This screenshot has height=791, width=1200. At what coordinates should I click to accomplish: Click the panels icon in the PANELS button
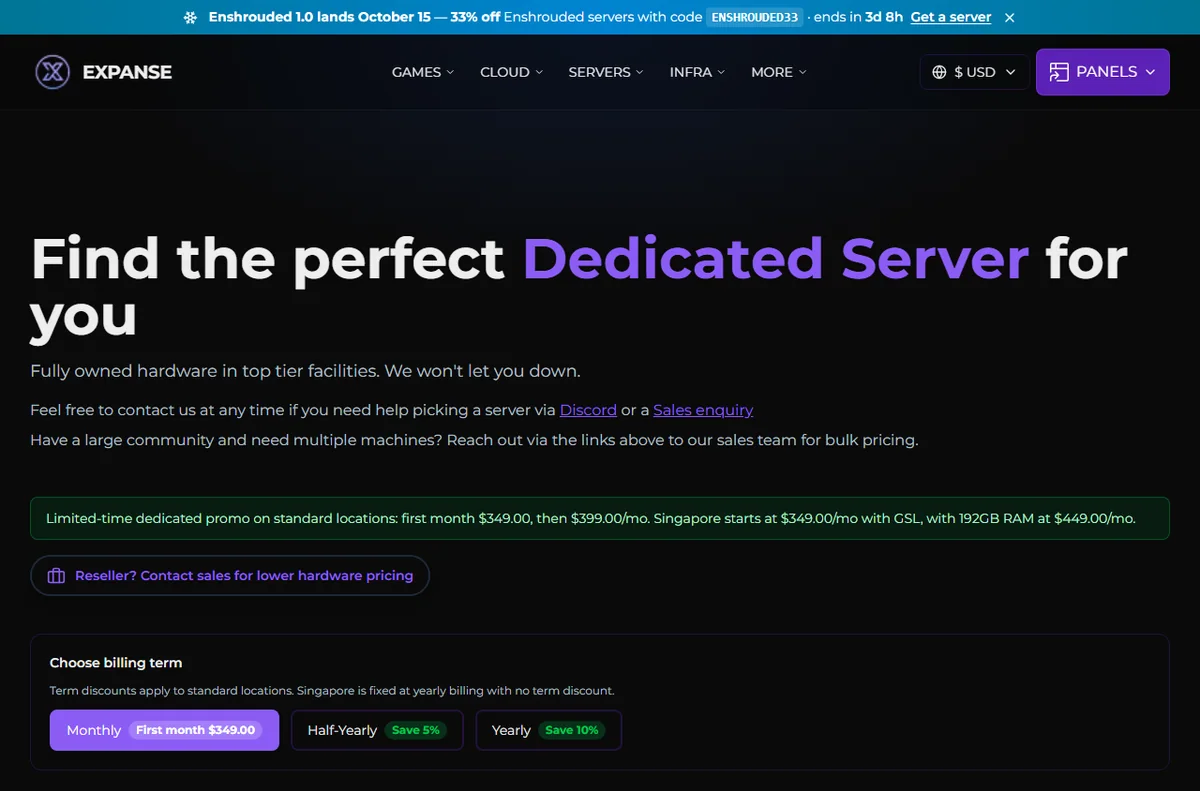pyautogui.click(x=1058, y=72)
